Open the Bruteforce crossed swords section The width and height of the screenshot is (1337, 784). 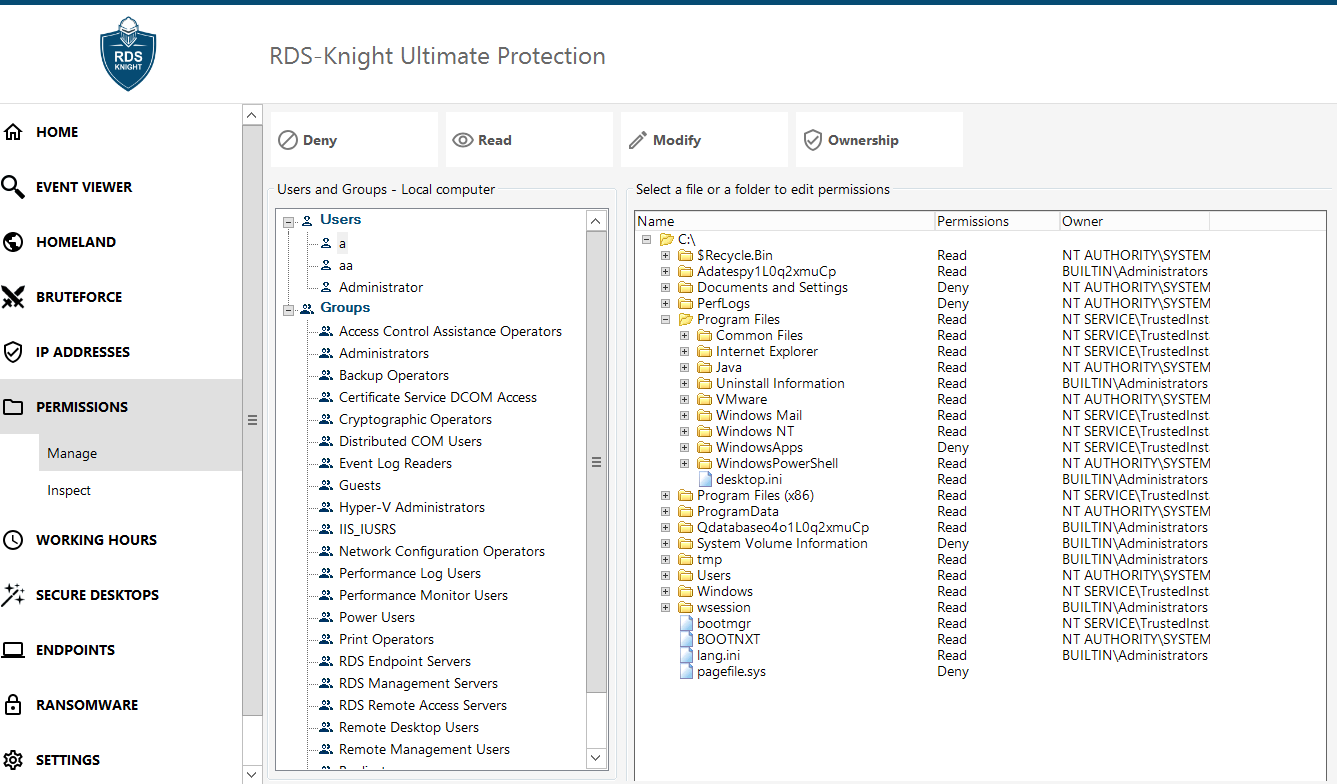coord(78,297)
